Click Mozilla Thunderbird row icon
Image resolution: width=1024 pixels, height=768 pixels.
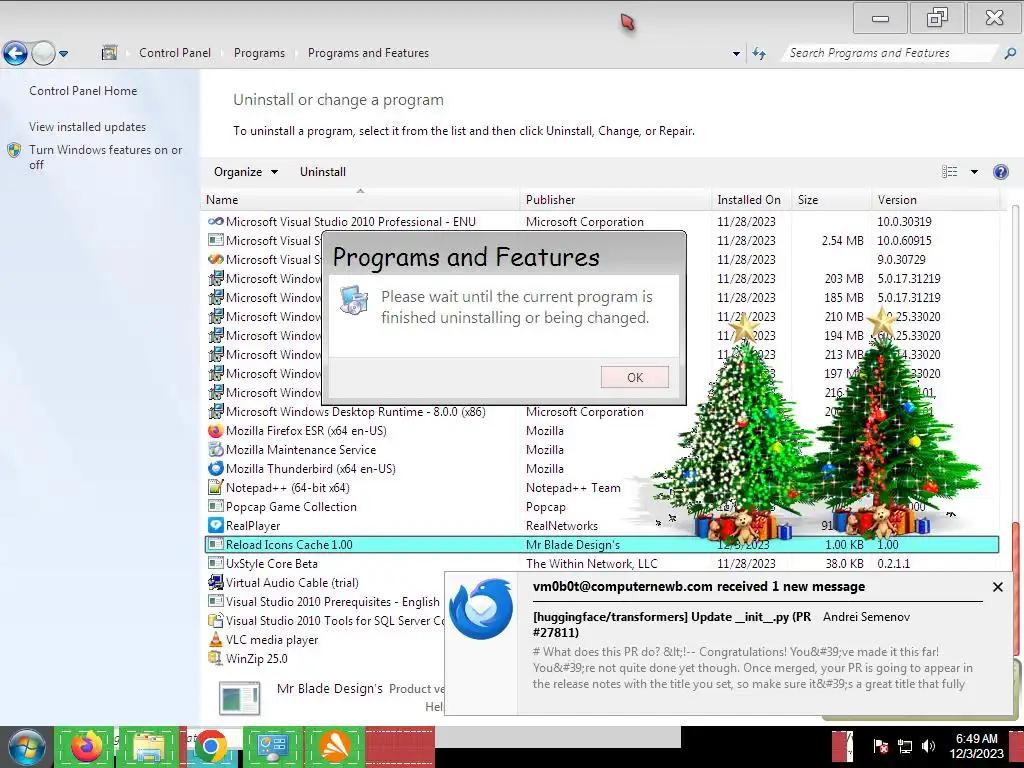216,469
